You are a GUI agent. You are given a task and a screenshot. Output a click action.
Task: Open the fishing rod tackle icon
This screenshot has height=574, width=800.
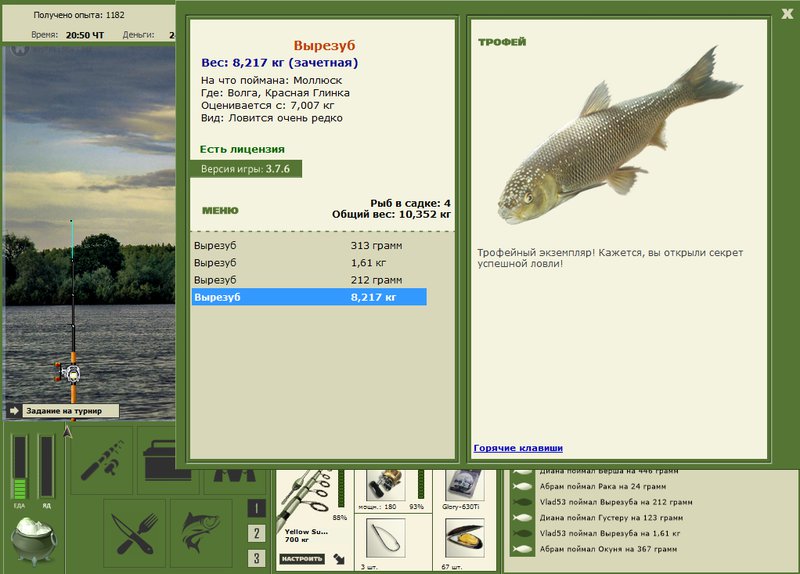click(x=102, y=460)
